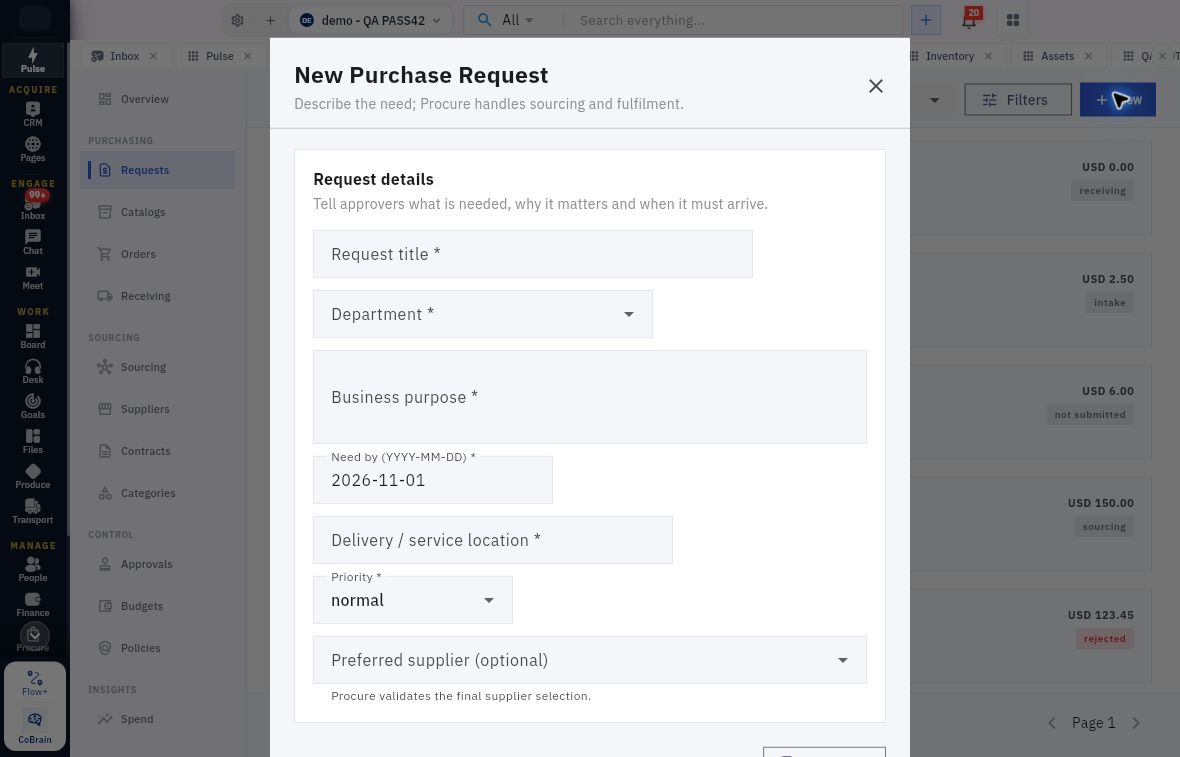Open Pulse from the left rail
The height and width of the screenshot is (757, 1180).
(32, 60)
